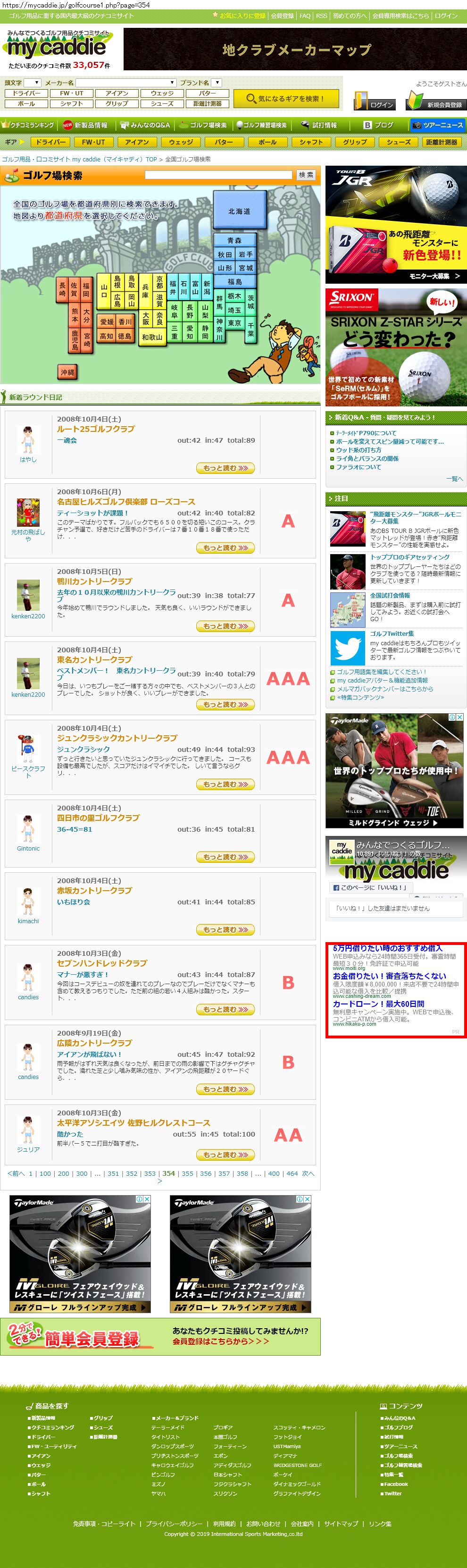Select ゴルフ練習場検索 menu item
This screenshot has height=1568, width=467.
(261, 125)
